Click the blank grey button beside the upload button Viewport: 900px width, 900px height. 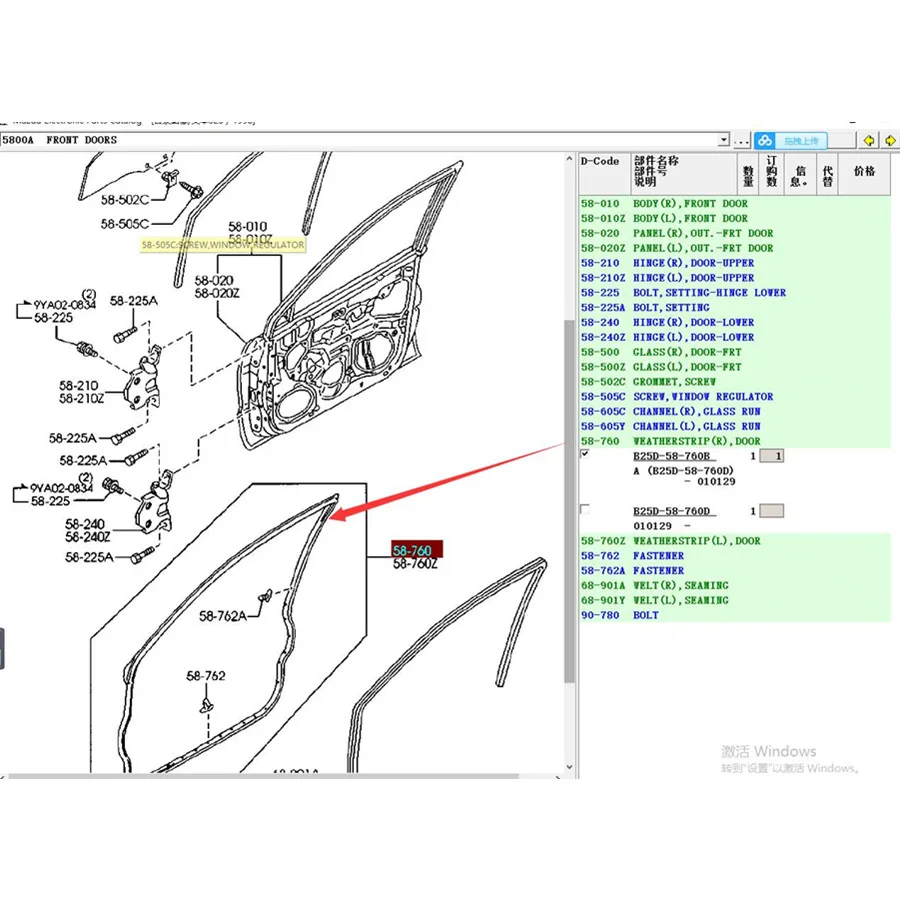(841, 140)
